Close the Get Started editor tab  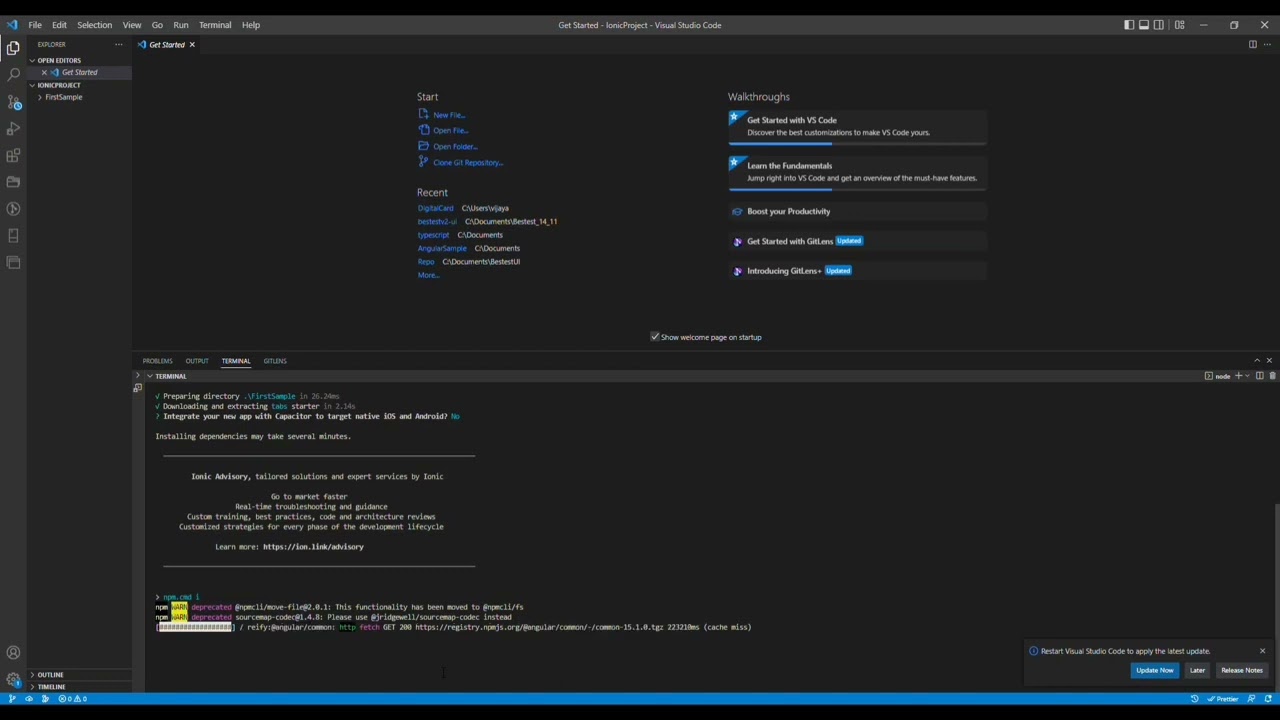point(192,45)
